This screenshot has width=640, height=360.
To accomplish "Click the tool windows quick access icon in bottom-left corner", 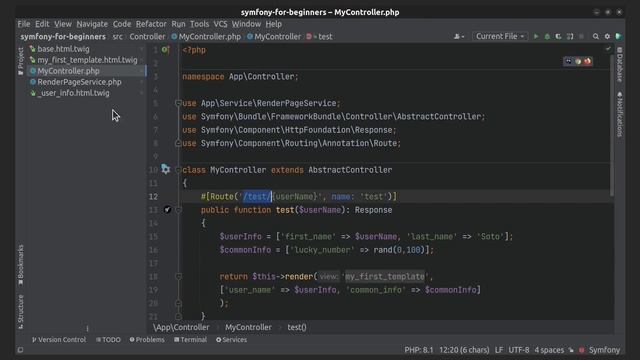I will 20,350.
